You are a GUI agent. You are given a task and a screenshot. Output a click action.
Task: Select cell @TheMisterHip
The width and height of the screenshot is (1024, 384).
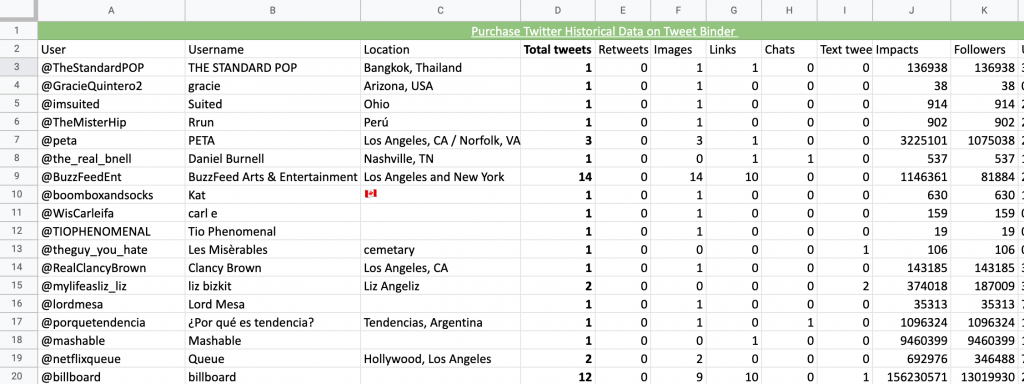click(x=111, y=122)
